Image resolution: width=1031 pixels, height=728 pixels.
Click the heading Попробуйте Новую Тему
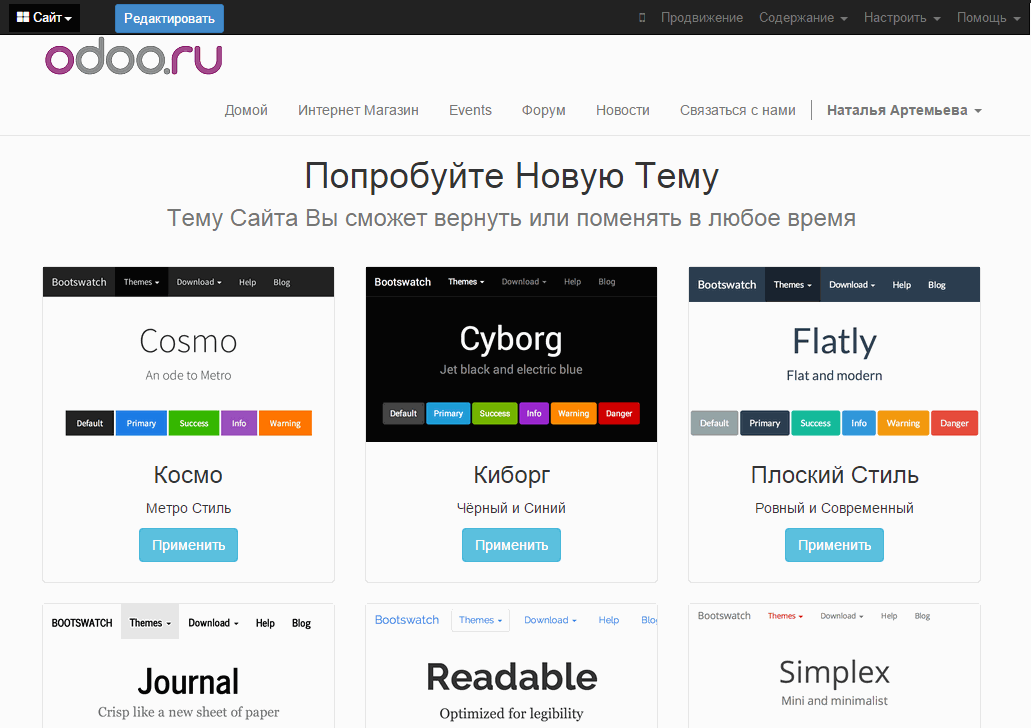pos(512,176)
